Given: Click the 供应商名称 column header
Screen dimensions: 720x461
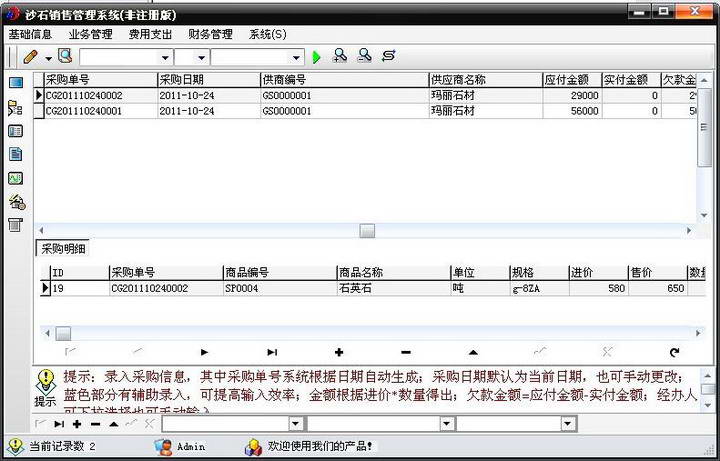Looking at the screenshot, I should pyautogui.click(x=486, y=80).
